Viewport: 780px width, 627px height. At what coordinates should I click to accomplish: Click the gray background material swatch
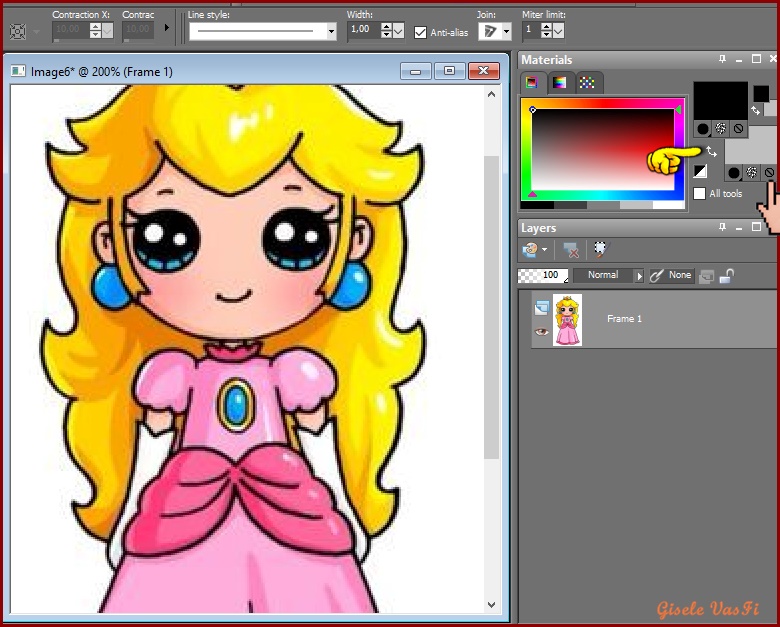click(752, 151)
